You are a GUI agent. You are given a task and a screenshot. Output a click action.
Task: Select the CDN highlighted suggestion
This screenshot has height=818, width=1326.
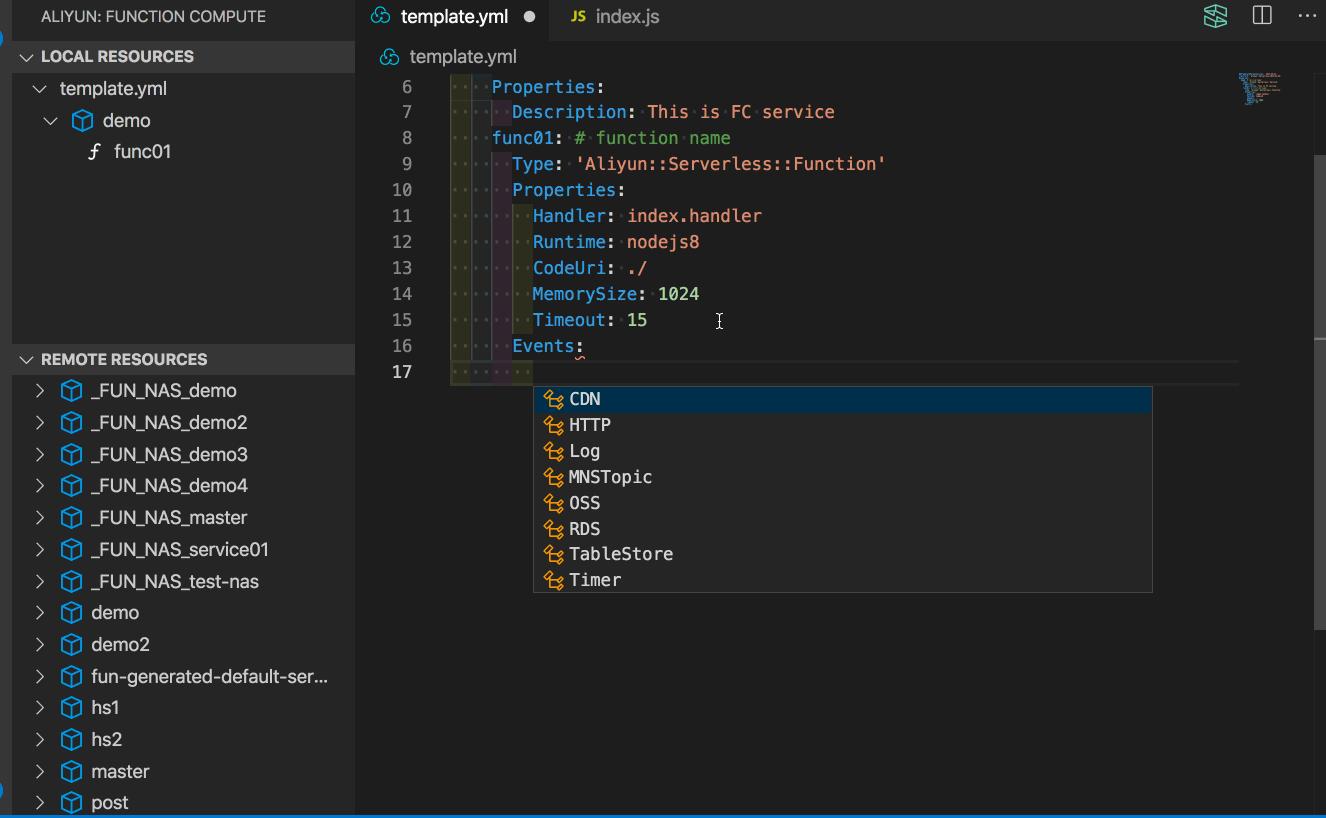586,398
